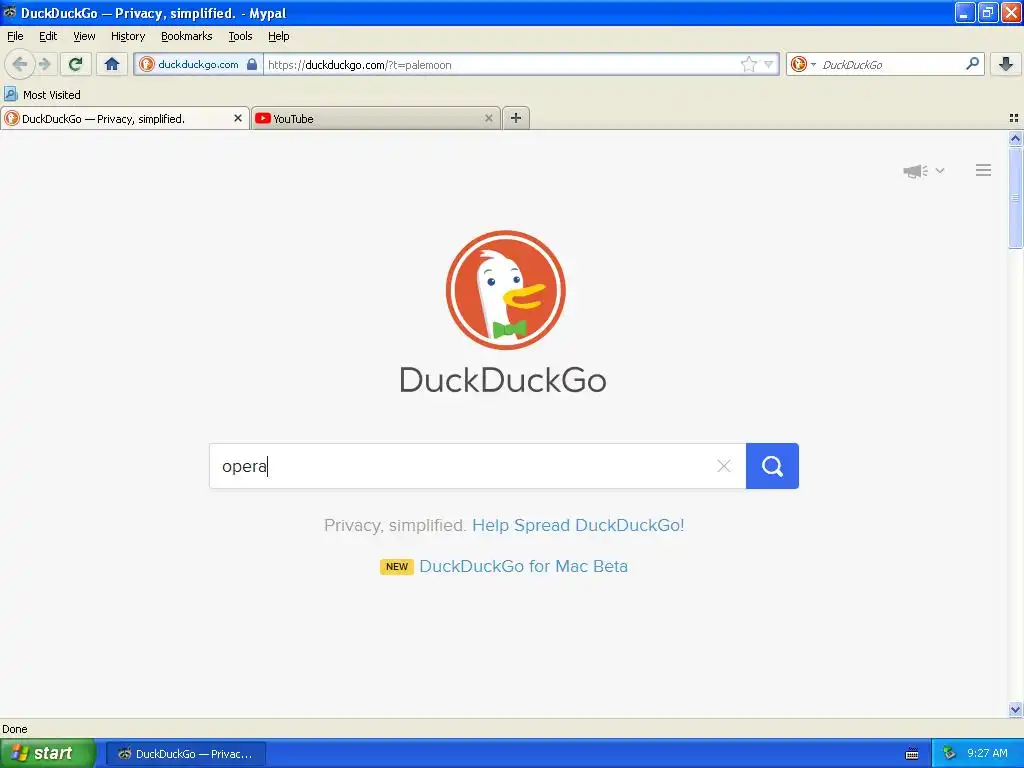
Task: Open the search engine selector dropdown
Action: tap(803, 64)
